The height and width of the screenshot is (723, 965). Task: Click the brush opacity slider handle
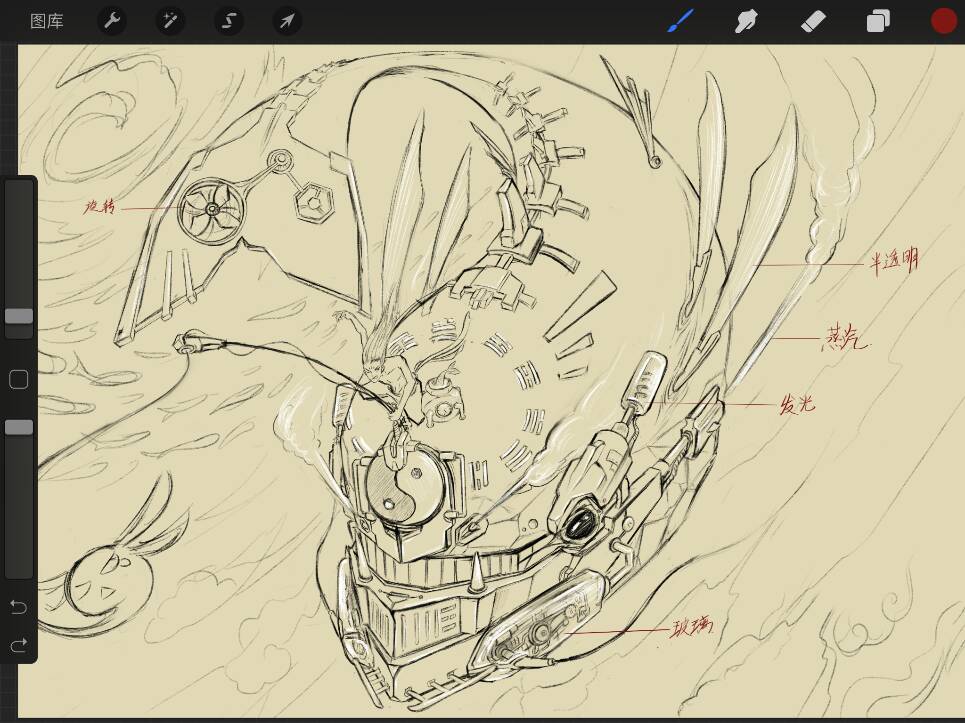tap(19, 428)
